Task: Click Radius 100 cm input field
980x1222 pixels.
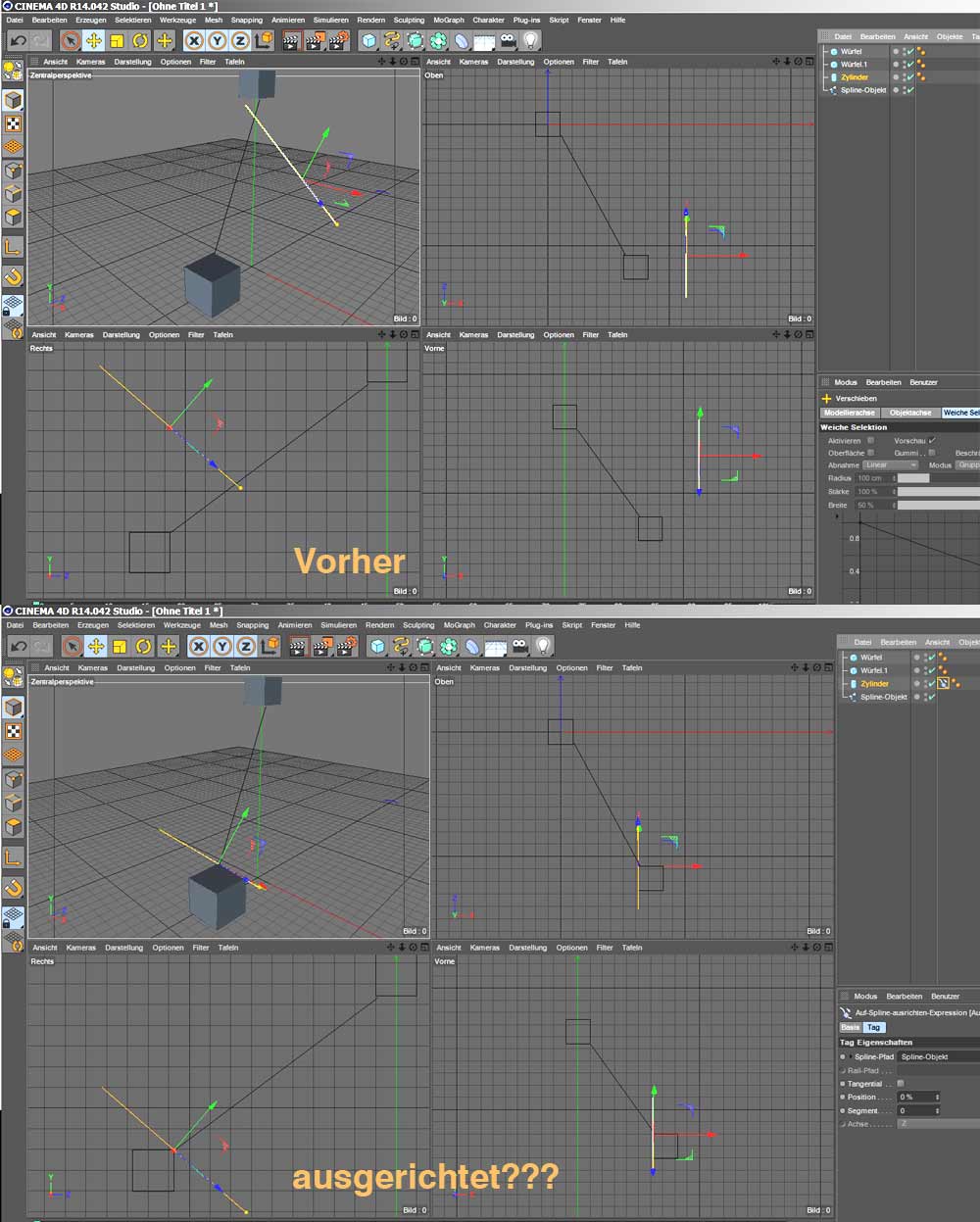Action: click(873, 478)
